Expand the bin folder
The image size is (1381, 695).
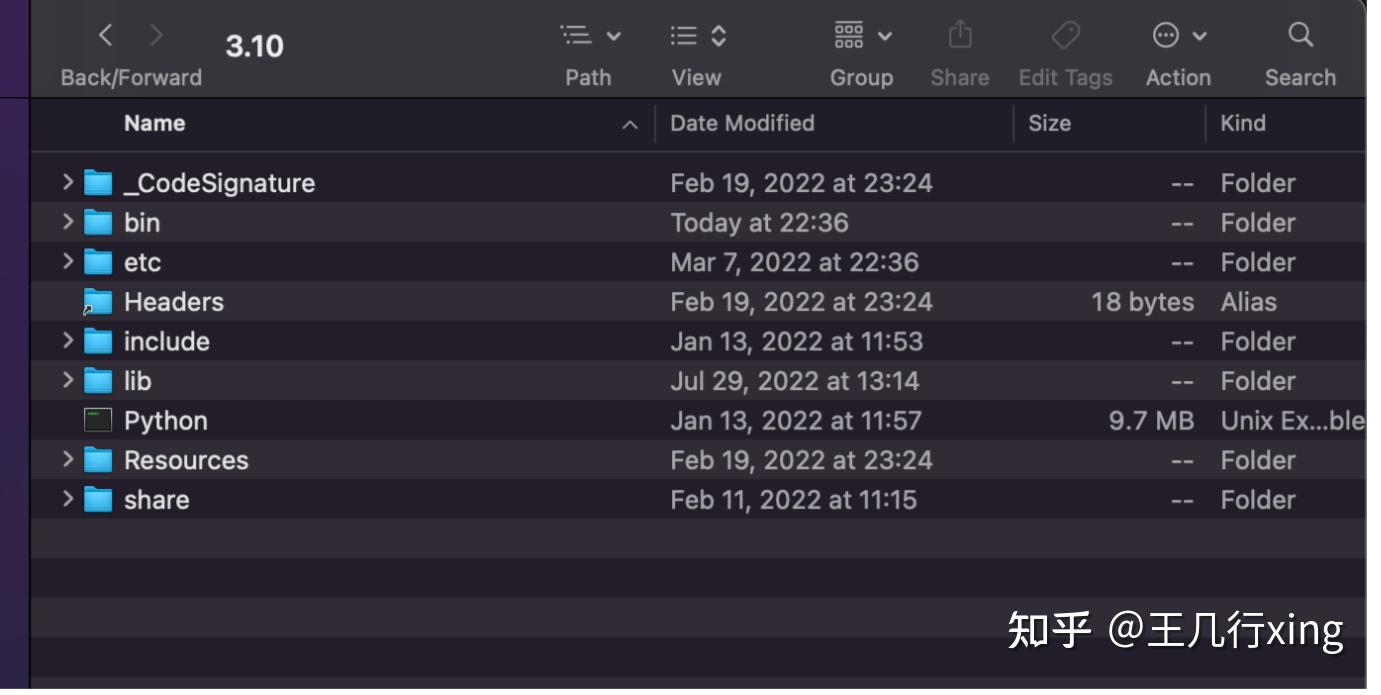point(66,222)
